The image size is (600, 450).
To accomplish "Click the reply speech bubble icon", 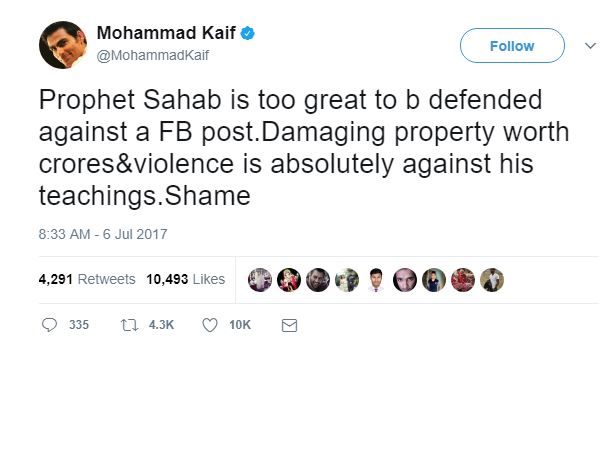I will click(50, 325).
